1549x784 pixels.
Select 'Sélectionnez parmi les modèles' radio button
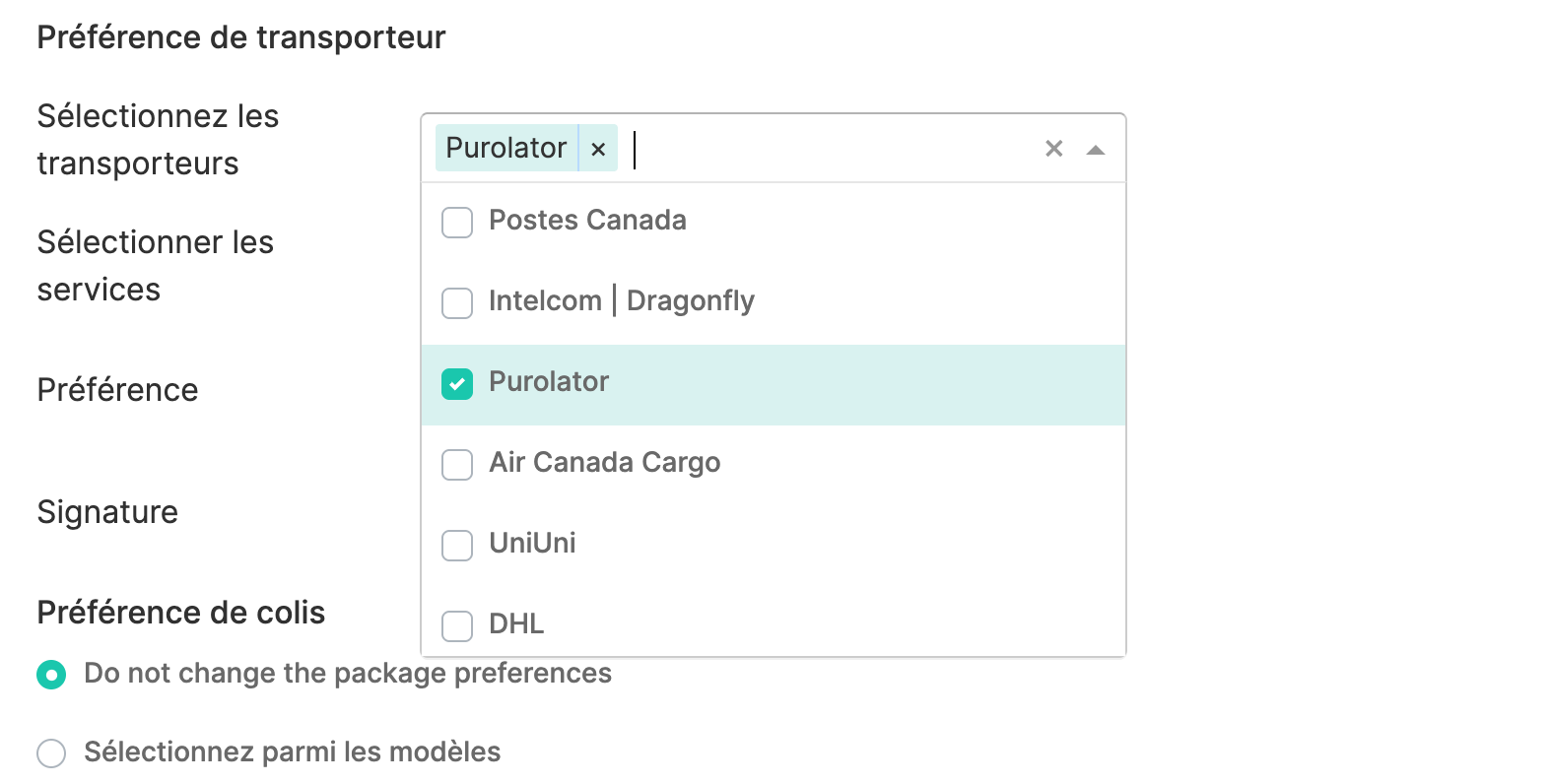pyautogui.click(x=51, y=753)
